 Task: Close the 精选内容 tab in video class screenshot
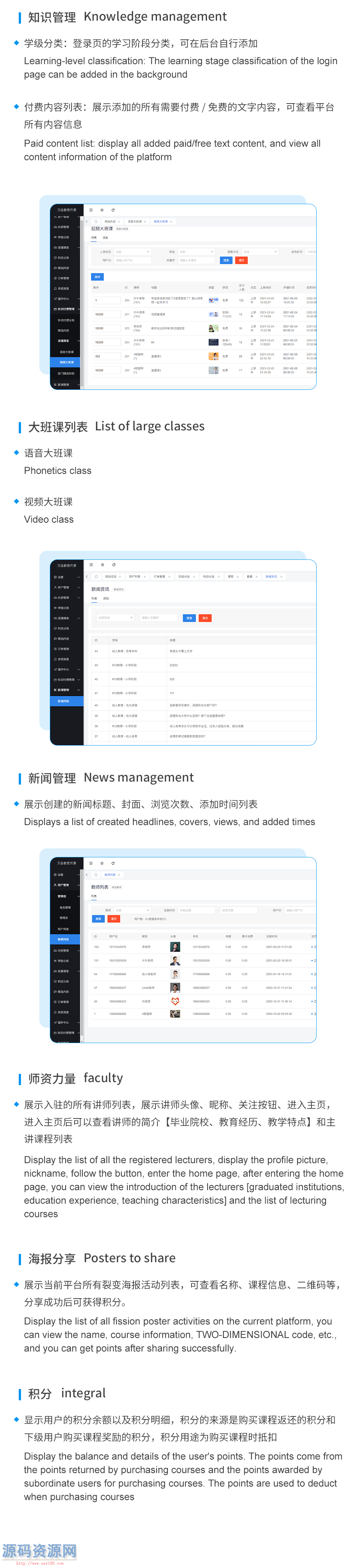[x=119, y=222]
